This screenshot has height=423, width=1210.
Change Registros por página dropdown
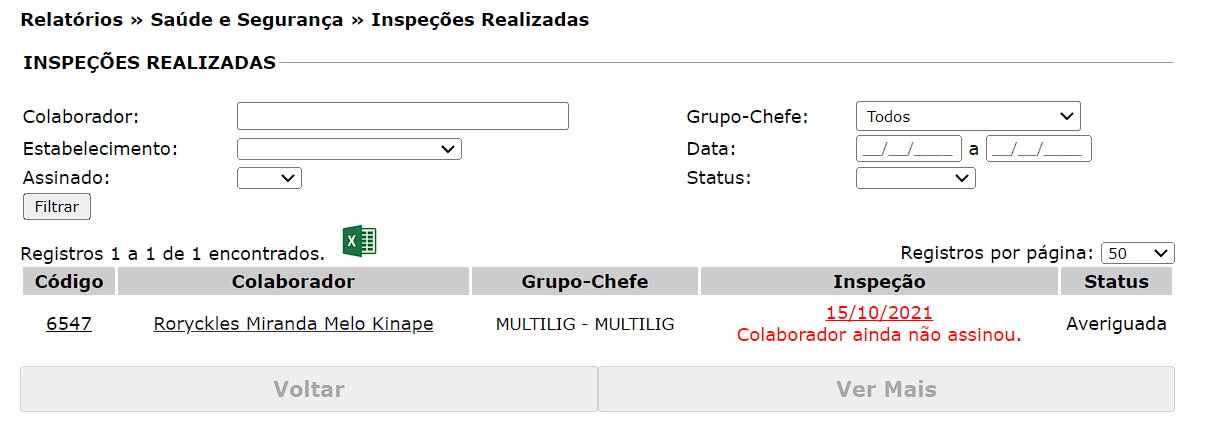pos(1137,254)
